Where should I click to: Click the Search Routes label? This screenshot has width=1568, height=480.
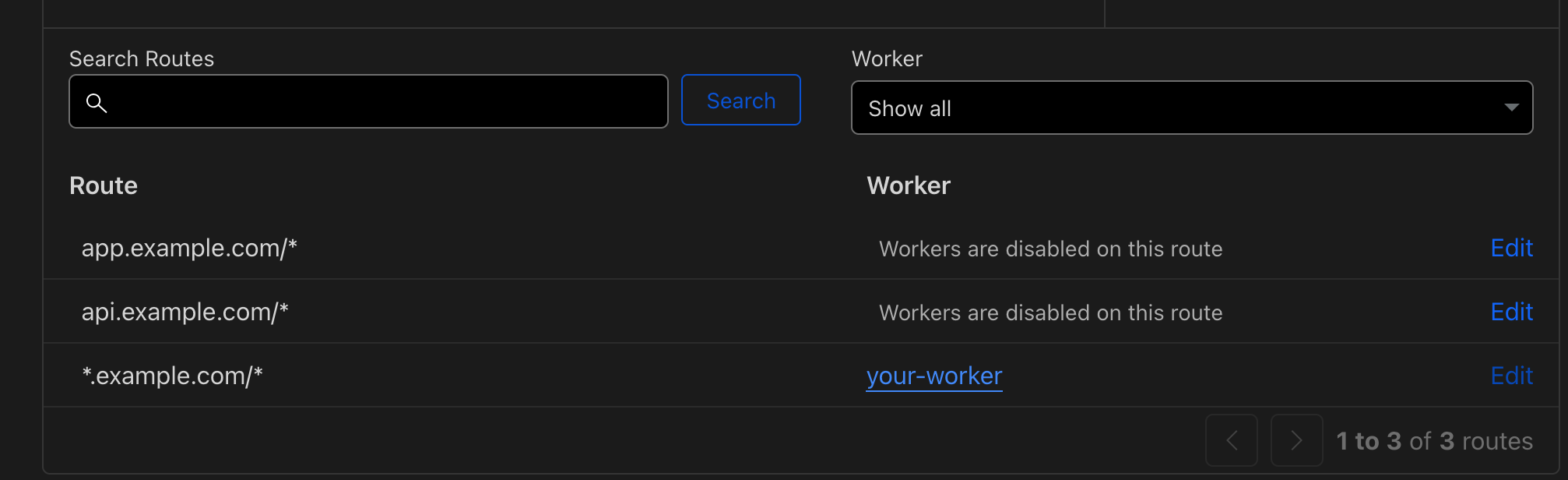pyautogui.click(x=142, y=58)
